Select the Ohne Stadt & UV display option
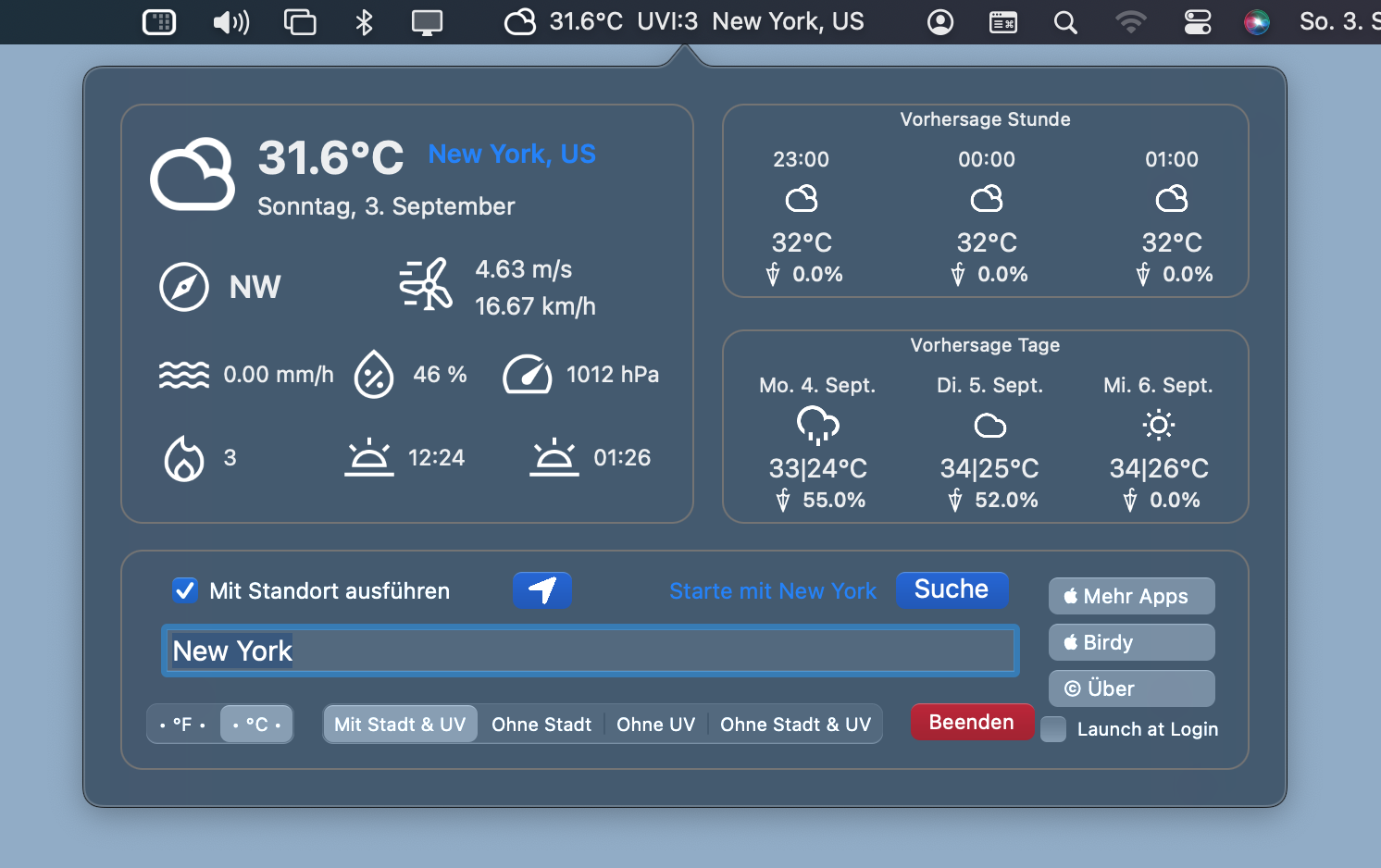The height and width of the screenshot is (868, 1381). click(x=795, y=724)
